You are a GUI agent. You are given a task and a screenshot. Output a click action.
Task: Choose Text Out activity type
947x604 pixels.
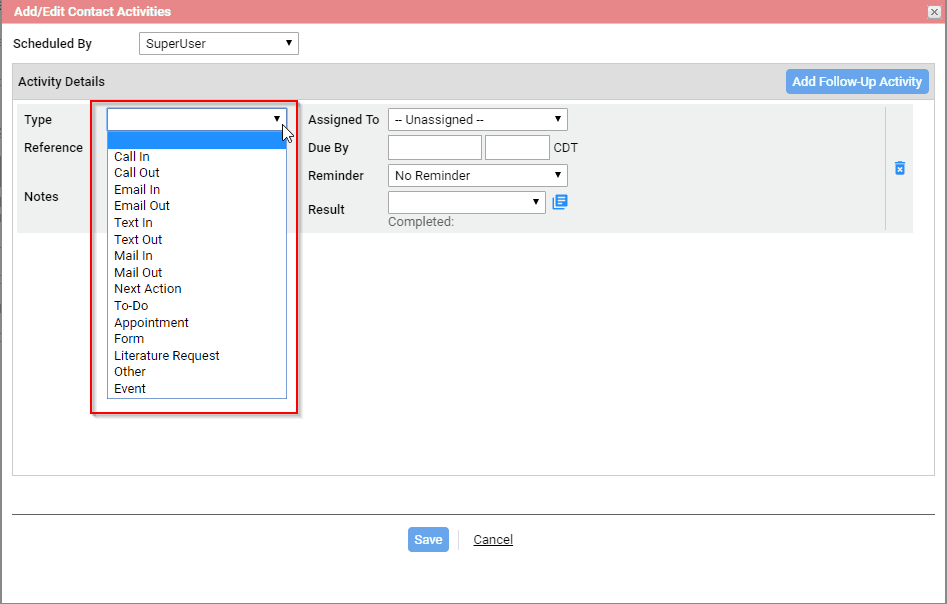point(197,240)
